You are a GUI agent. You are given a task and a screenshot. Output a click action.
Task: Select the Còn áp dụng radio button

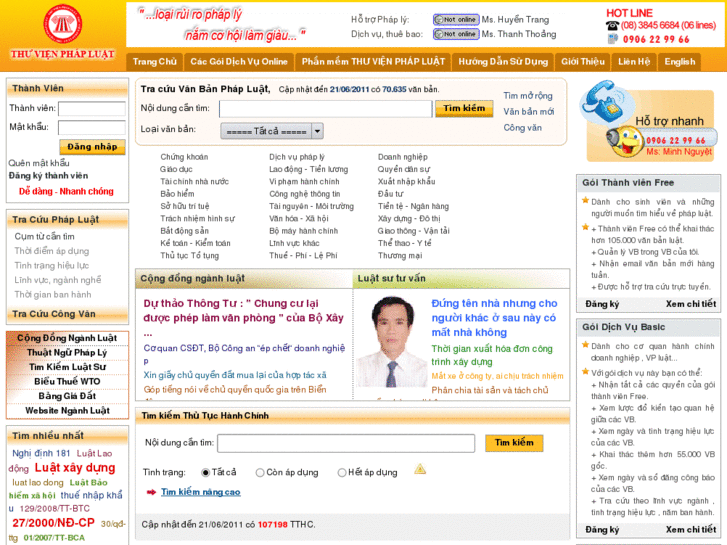pos(260,472)
